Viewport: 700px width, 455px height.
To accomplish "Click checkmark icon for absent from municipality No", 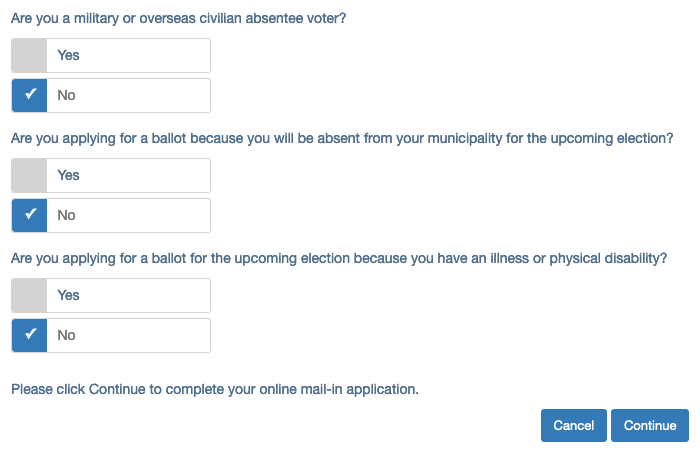I will pos(30,214).
